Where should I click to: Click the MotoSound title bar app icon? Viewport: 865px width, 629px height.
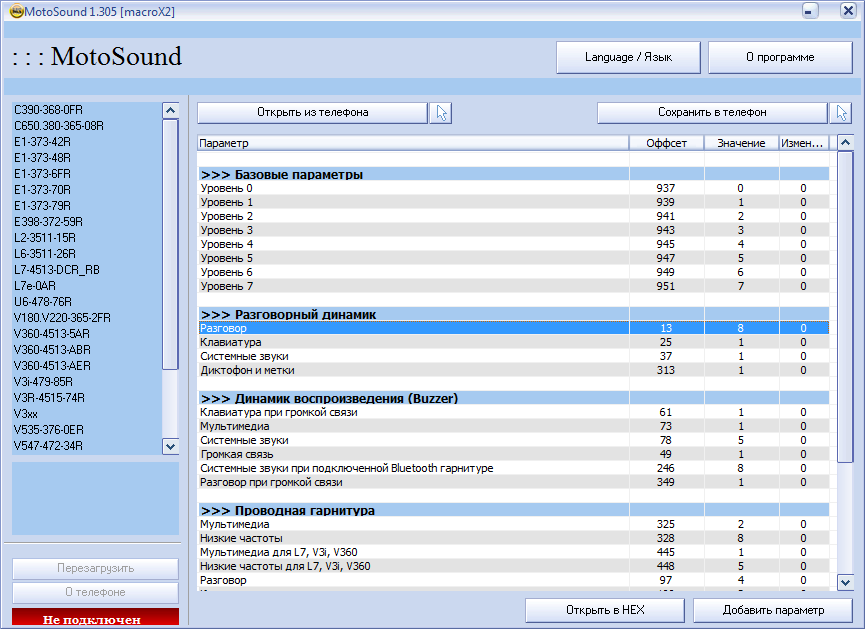pos(17,11)
